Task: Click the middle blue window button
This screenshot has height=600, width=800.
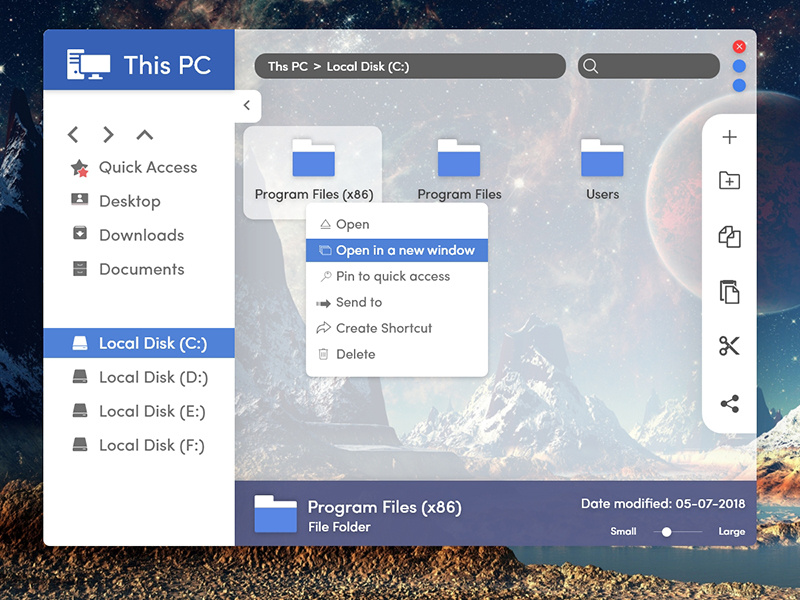Action: [739, 66]
